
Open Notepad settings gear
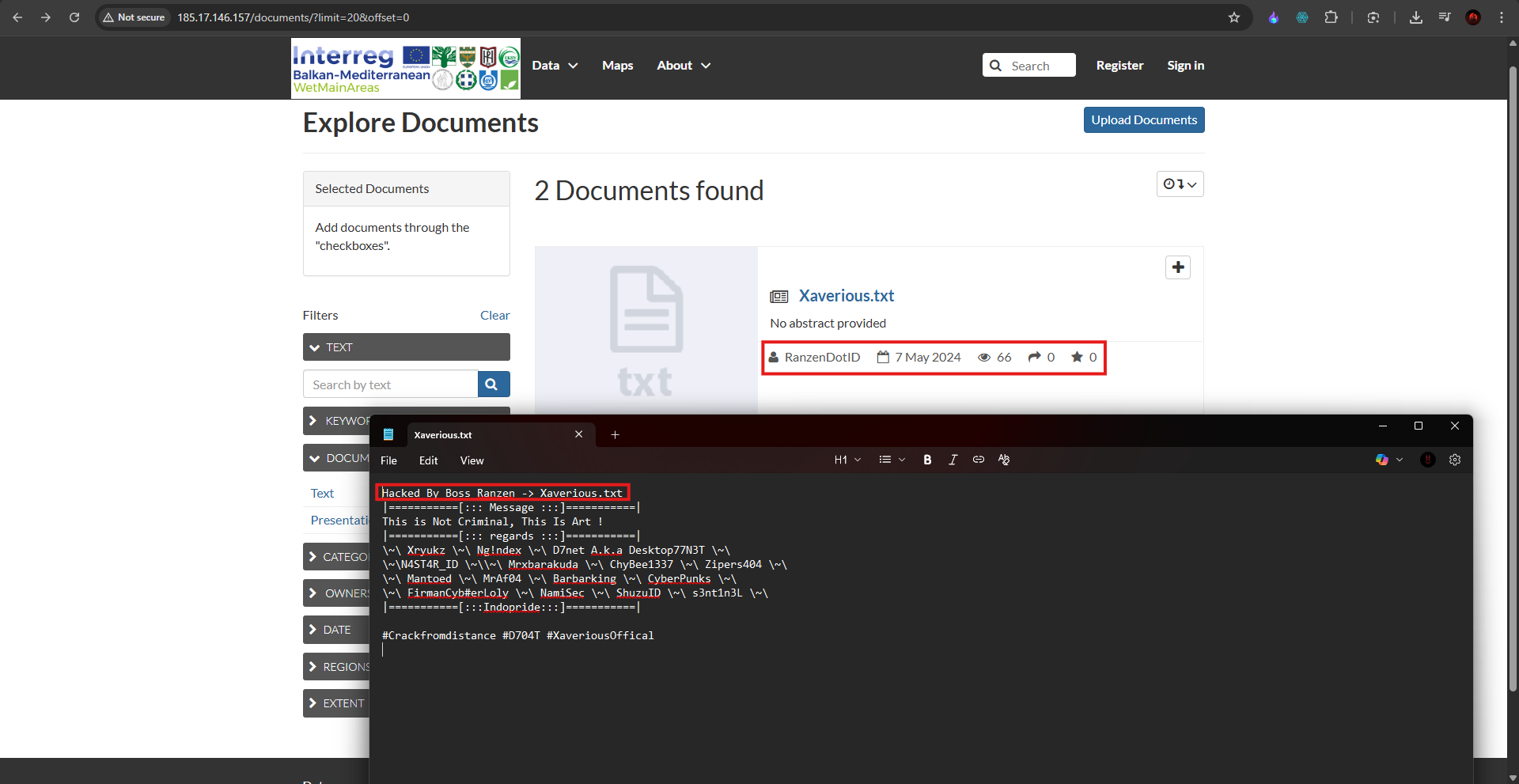(x=1455, y=460)
